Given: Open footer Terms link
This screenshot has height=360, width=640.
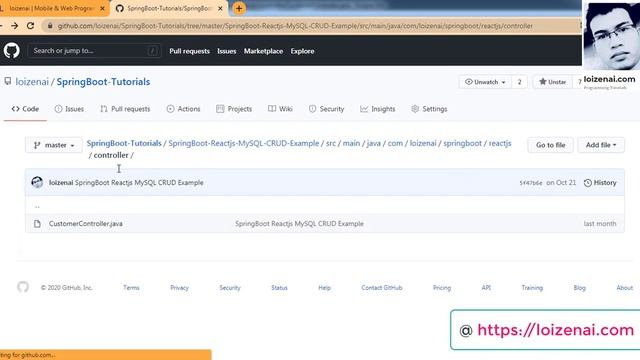Looking at the screenshot, I should click(x=131, y=288).
